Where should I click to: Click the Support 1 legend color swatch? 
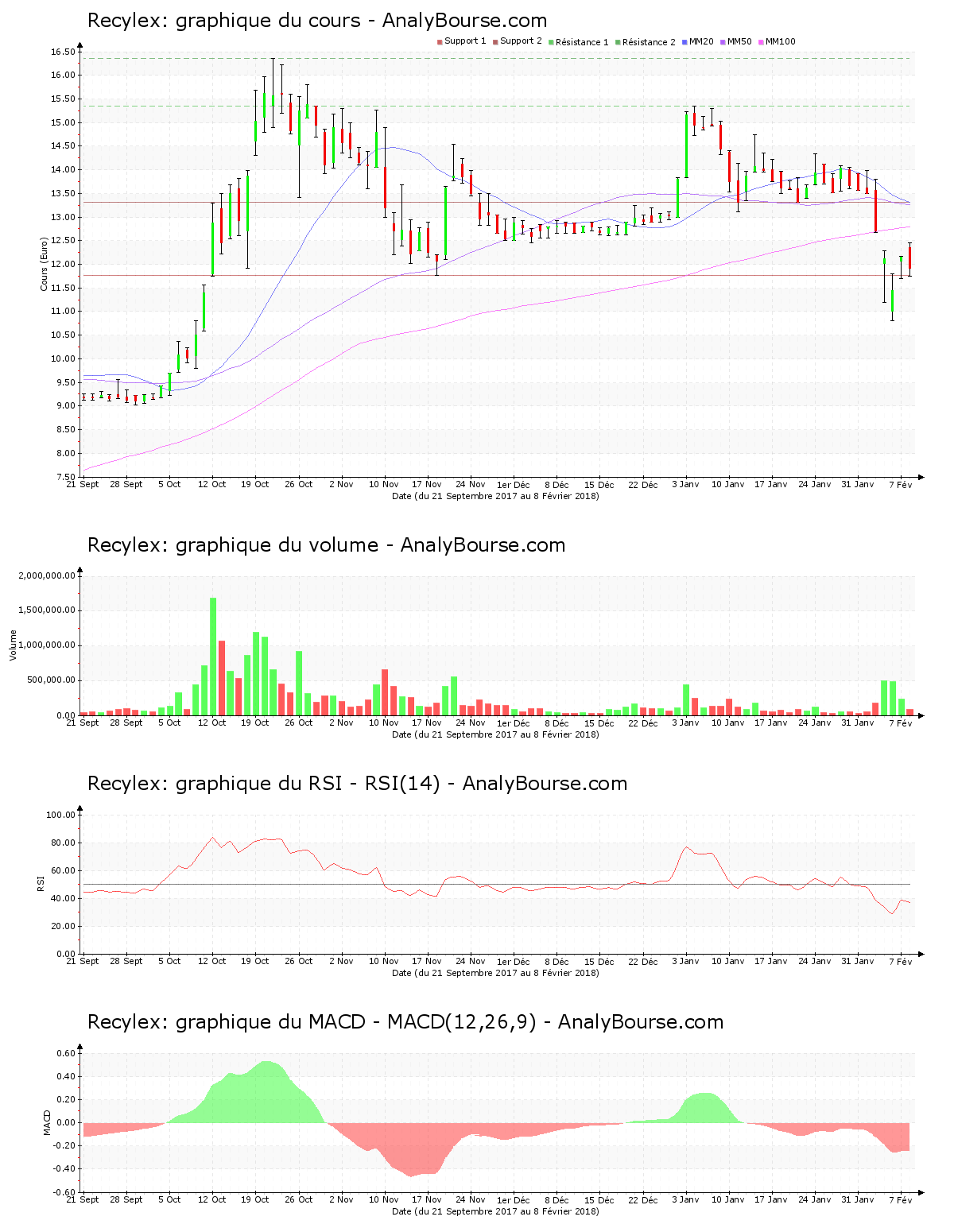click(x=440, y=42)
